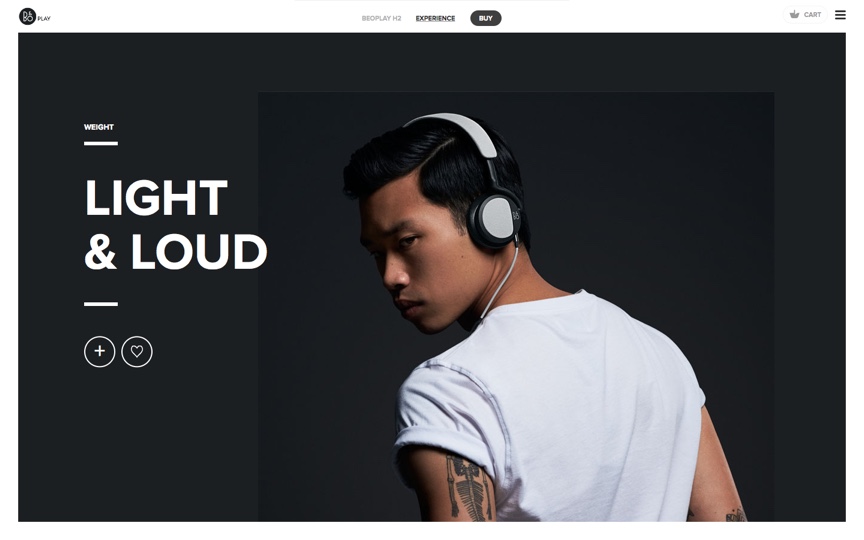Click the white divider below the headline

pos(101,304)
